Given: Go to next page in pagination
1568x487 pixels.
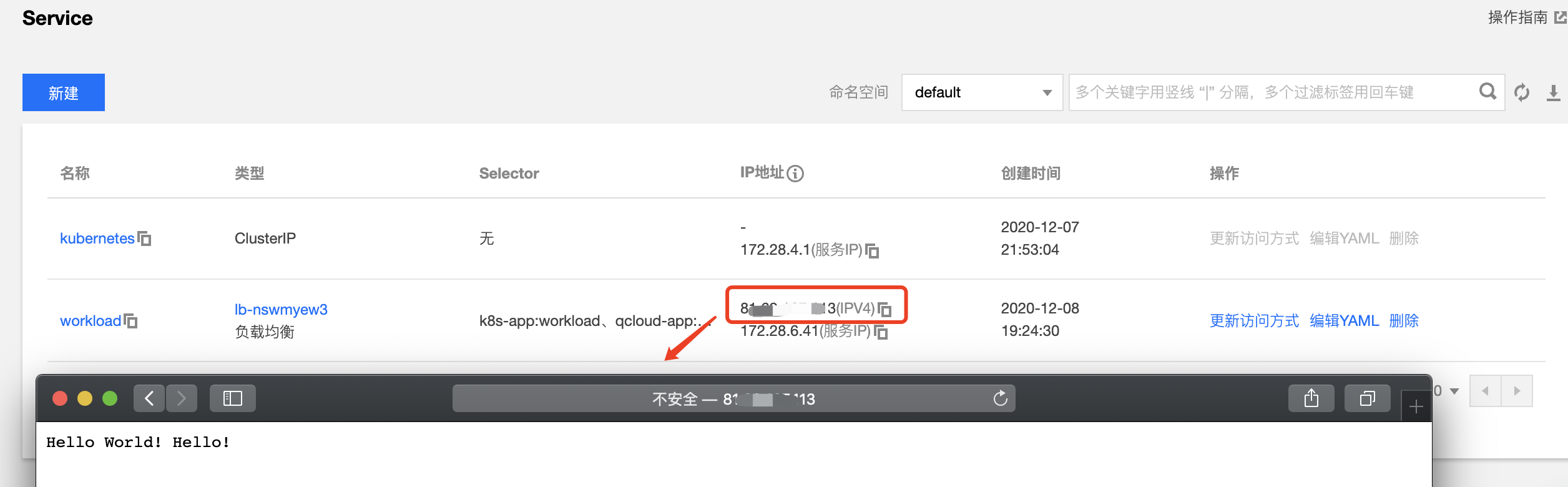Looking at the screenshot, I should (1517, 391).
